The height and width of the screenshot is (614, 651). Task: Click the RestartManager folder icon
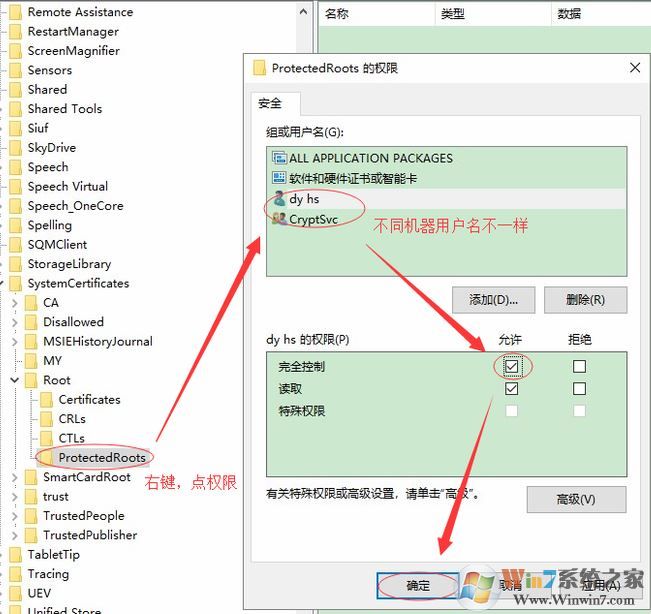(x=15, y=32)
